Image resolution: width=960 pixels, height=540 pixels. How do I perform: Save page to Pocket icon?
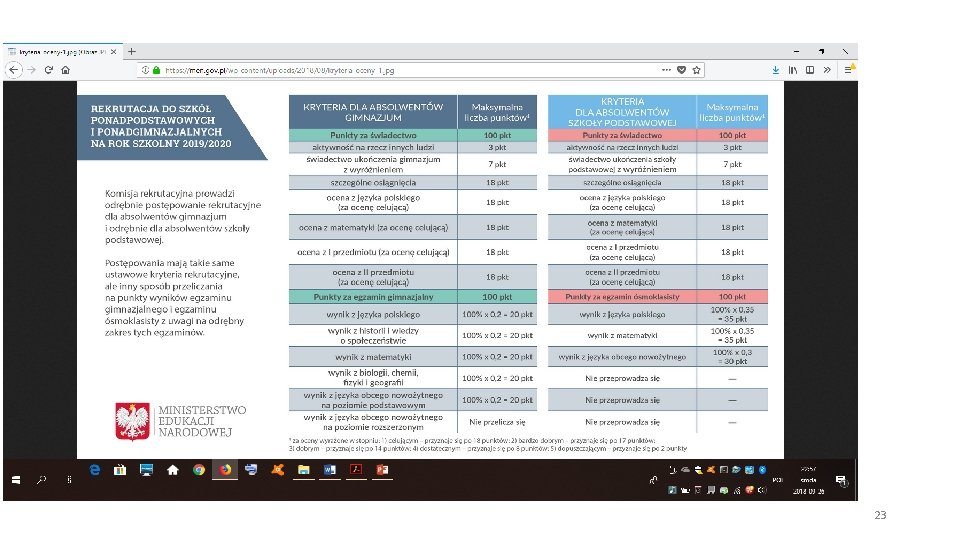(x=681, y=70)
